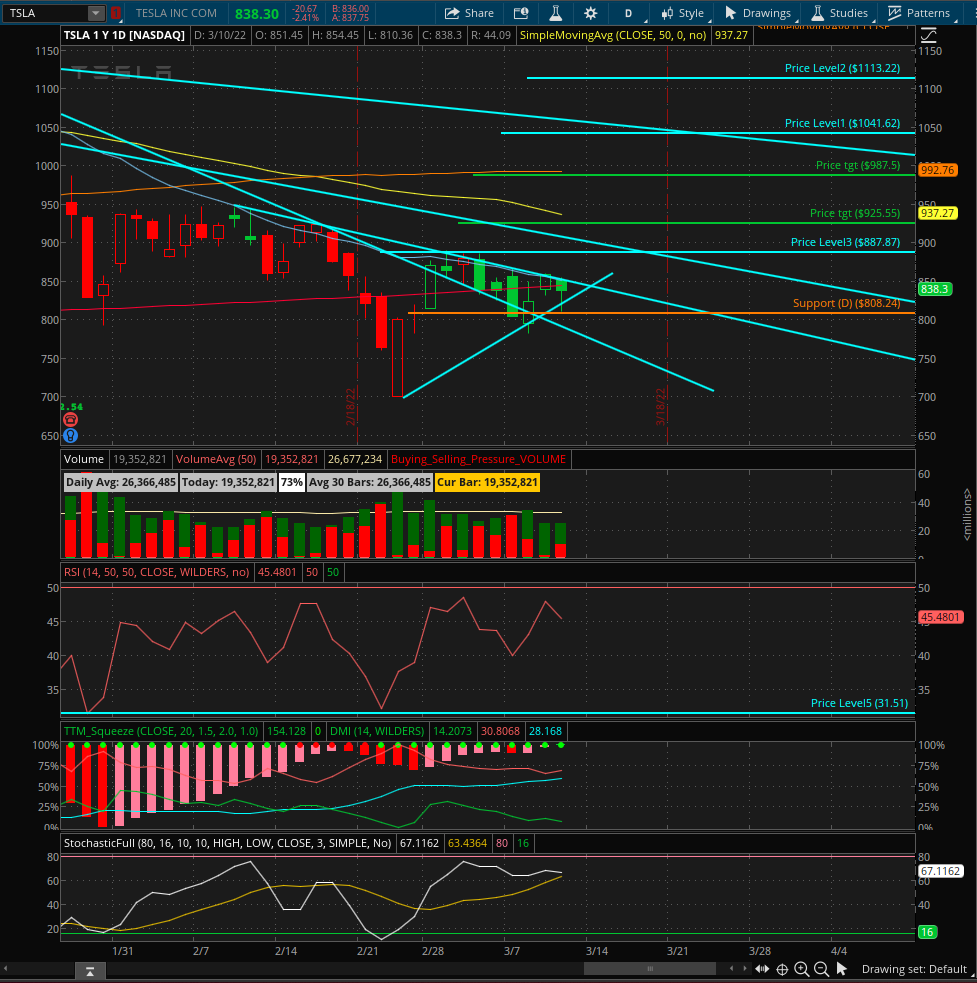Click the Volume study label

tap(83, 459)
